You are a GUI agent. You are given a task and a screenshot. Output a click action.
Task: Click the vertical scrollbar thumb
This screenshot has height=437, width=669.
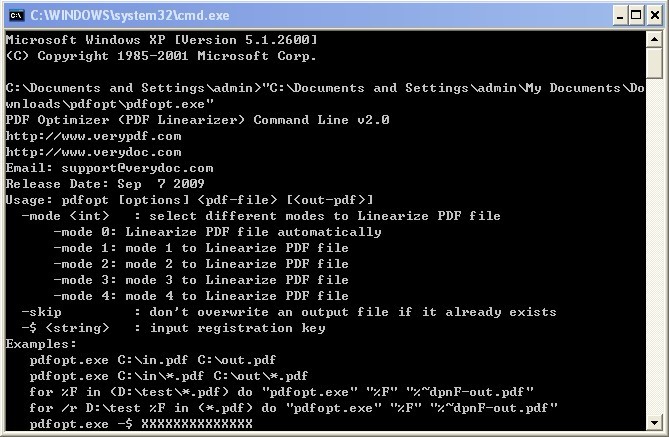pyautogui.click(x=654, y=63)
